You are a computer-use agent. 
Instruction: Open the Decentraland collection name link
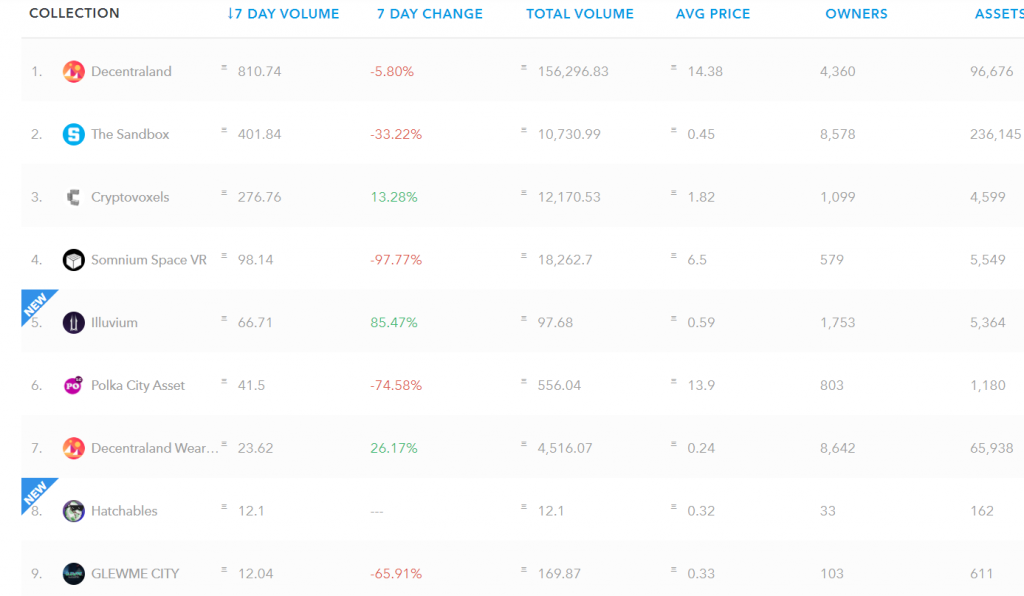[131, 72]
